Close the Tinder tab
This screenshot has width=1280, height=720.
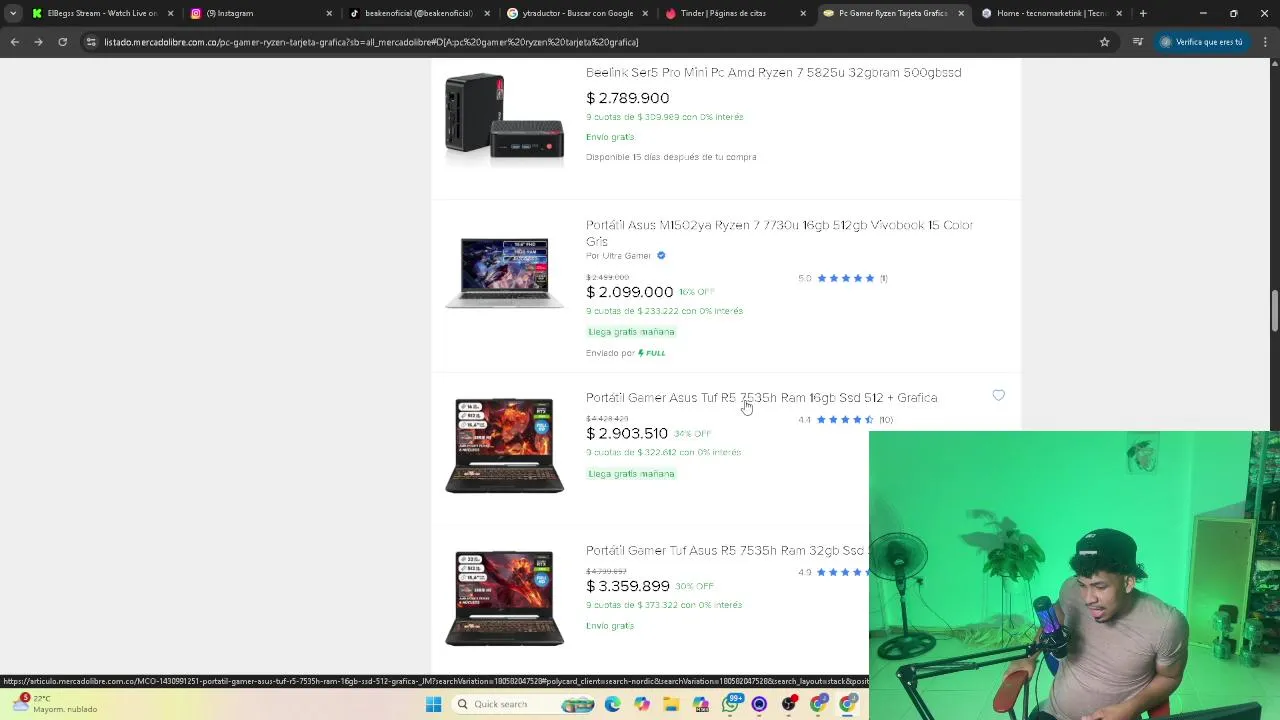coord(803,13)
